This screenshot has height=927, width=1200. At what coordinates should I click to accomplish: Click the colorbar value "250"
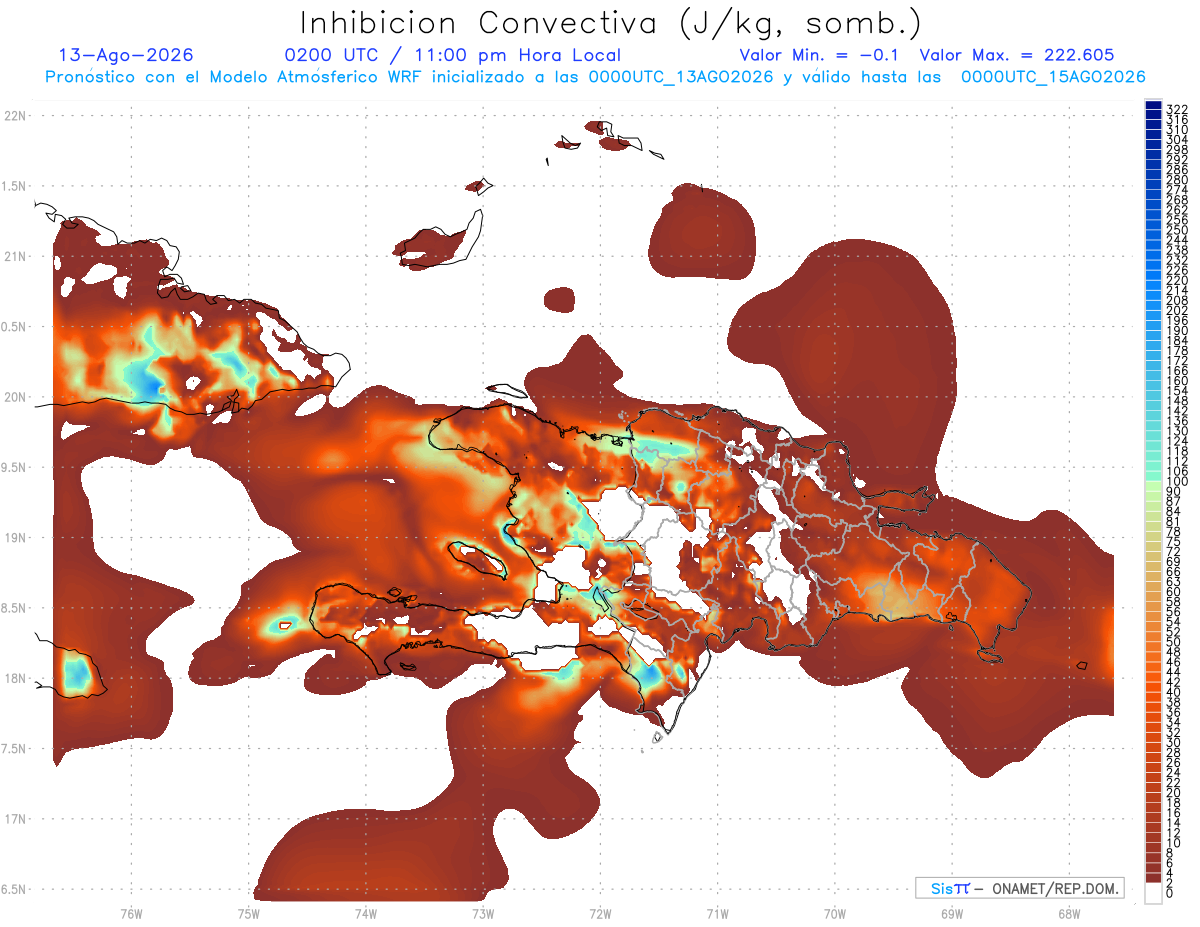[x=1177, y=230]
